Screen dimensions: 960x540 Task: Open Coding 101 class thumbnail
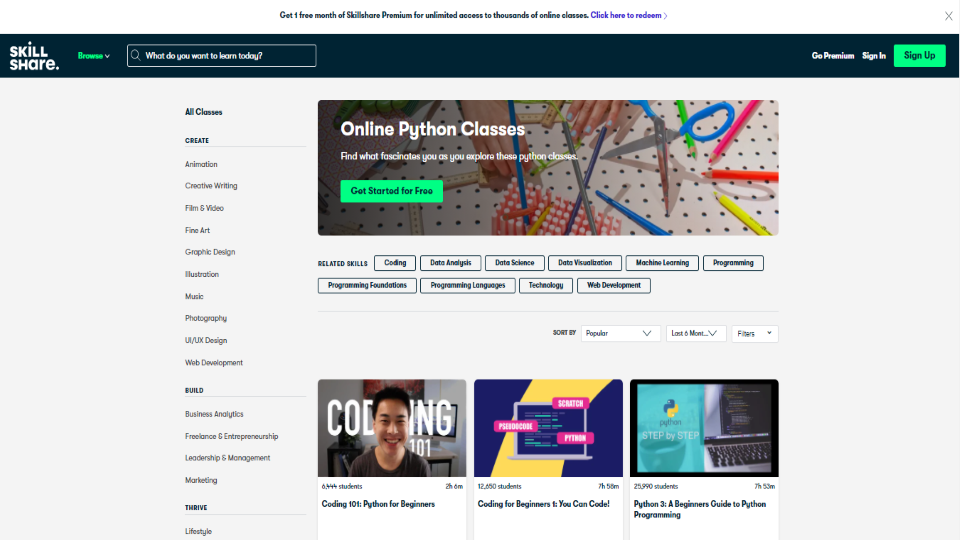(x=392, y=428)
